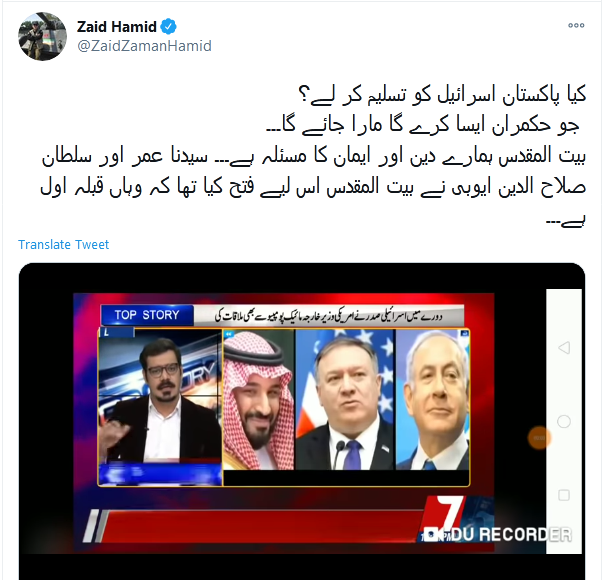Image resolution: width=606 pixels, height=580 pixels.
Task: Click the TOP STORY banner label
Action: (147, 315)
